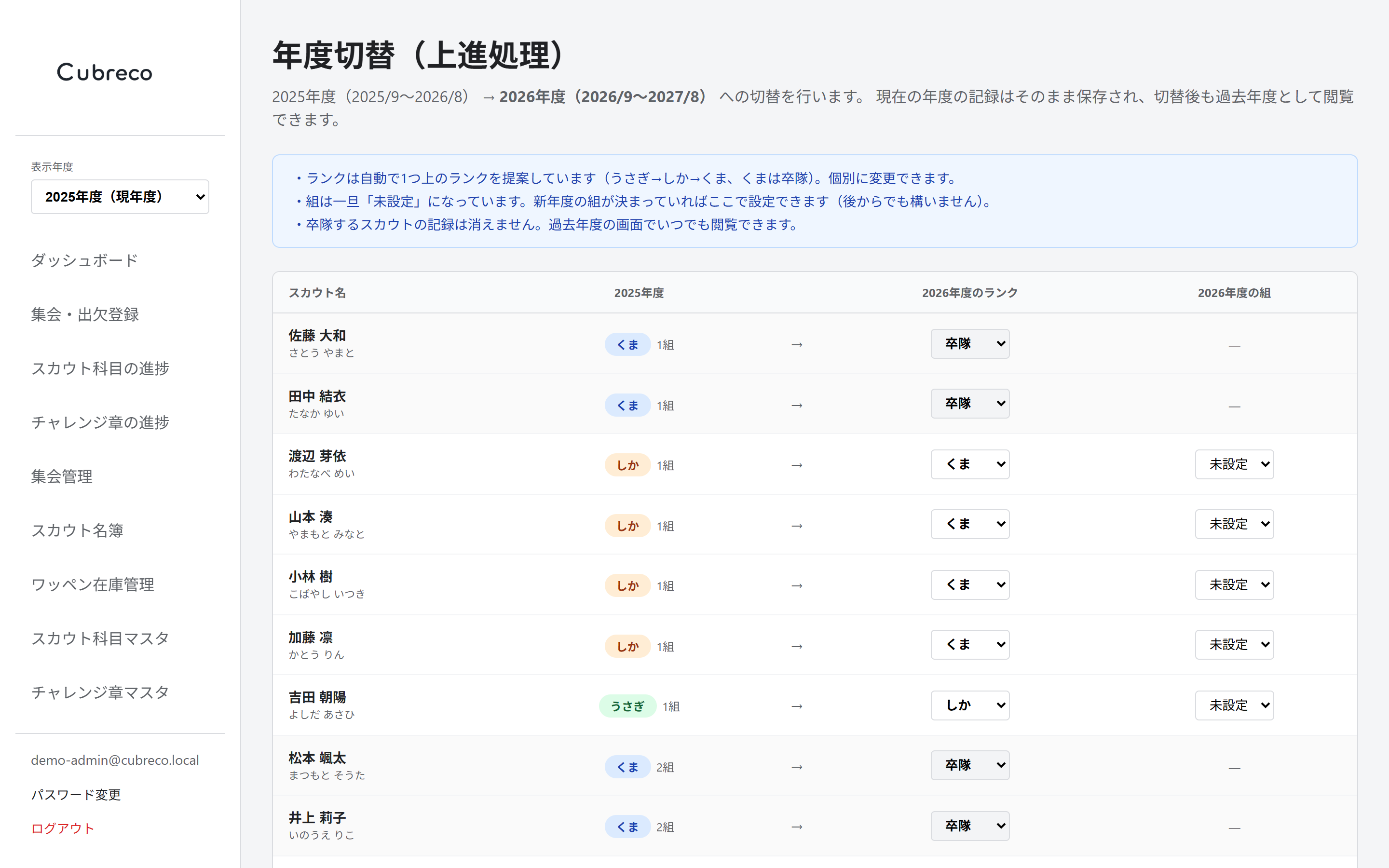Open スカウト科目マスタ page
The image size is (1389, 868).
coord(100,638)
